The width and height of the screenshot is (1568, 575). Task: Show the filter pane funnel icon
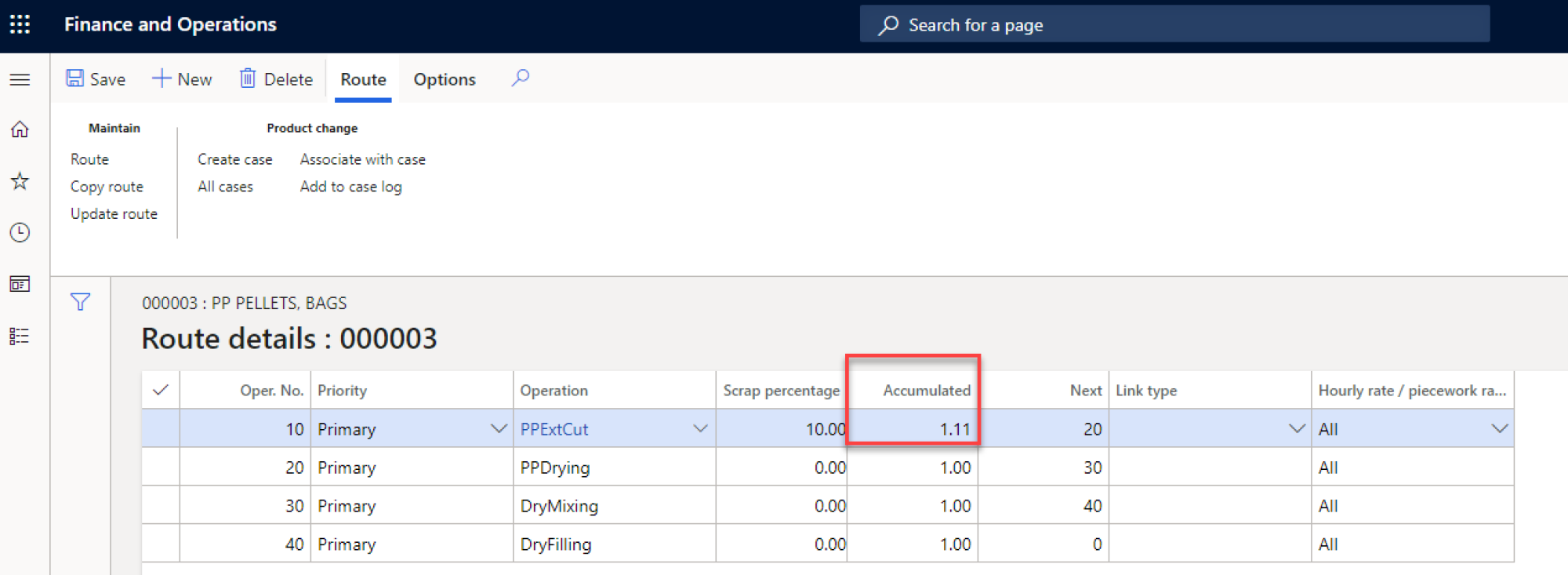(80, 302)
